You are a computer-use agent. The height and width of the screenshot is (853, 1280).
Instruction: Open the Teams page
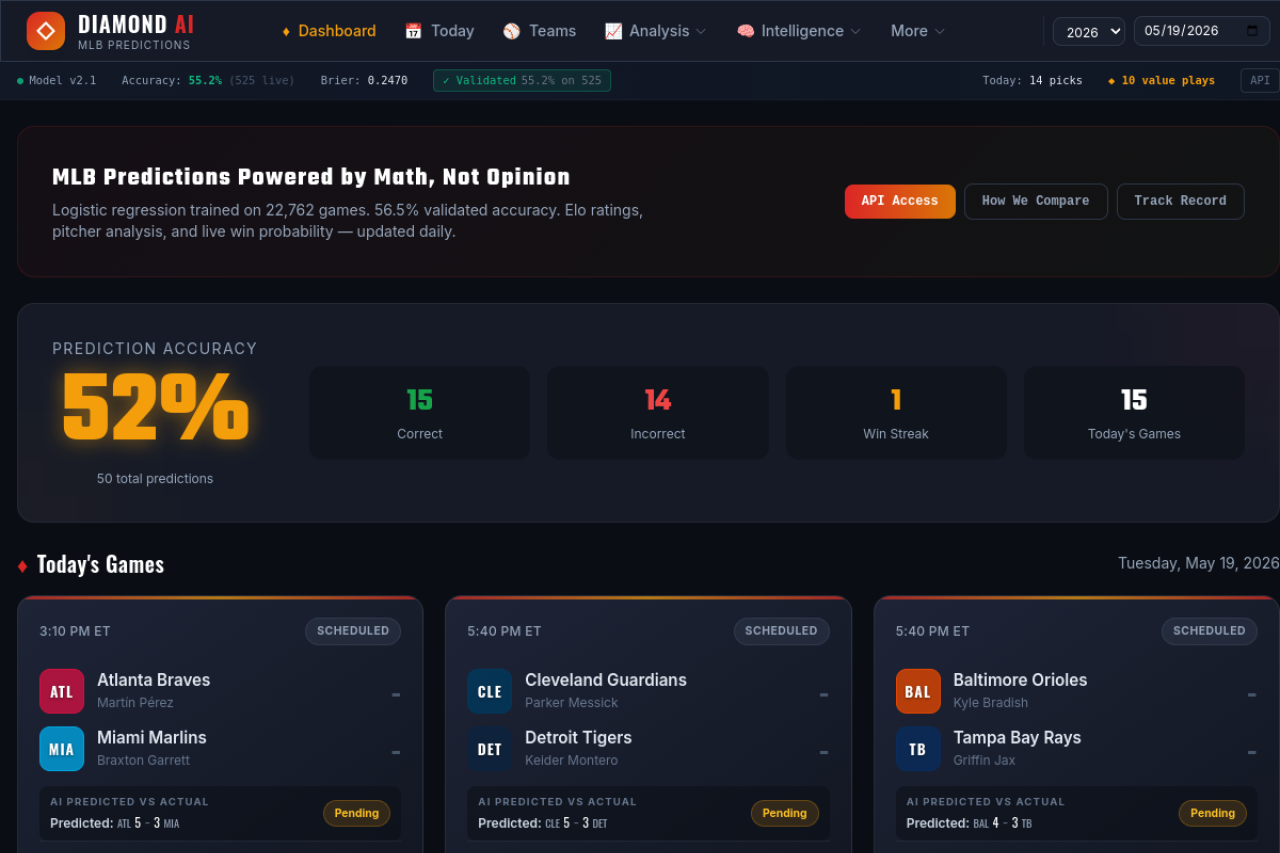coord(539,31)
